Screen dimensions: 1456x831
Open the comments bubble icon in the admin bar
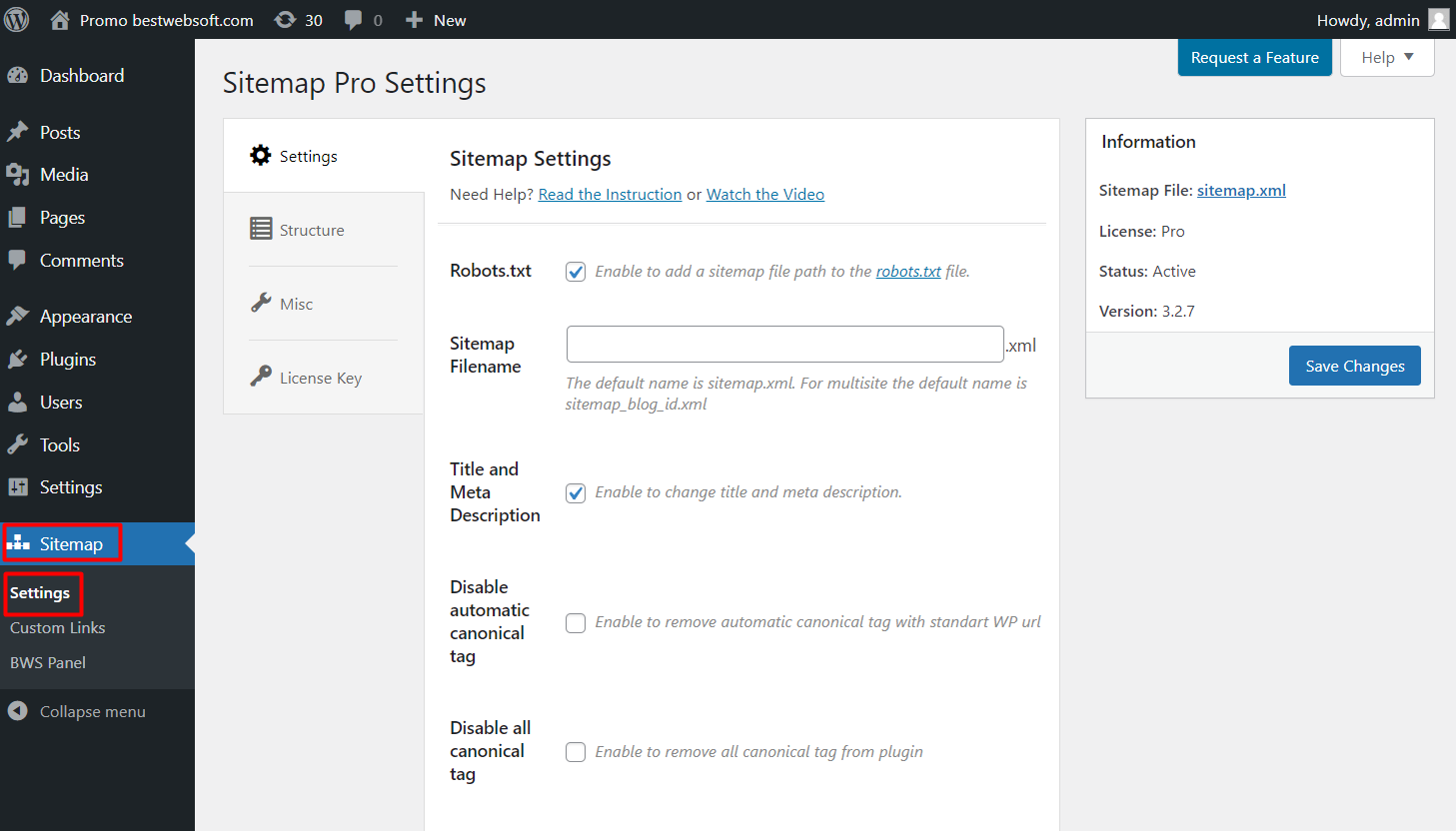[353, 20]
